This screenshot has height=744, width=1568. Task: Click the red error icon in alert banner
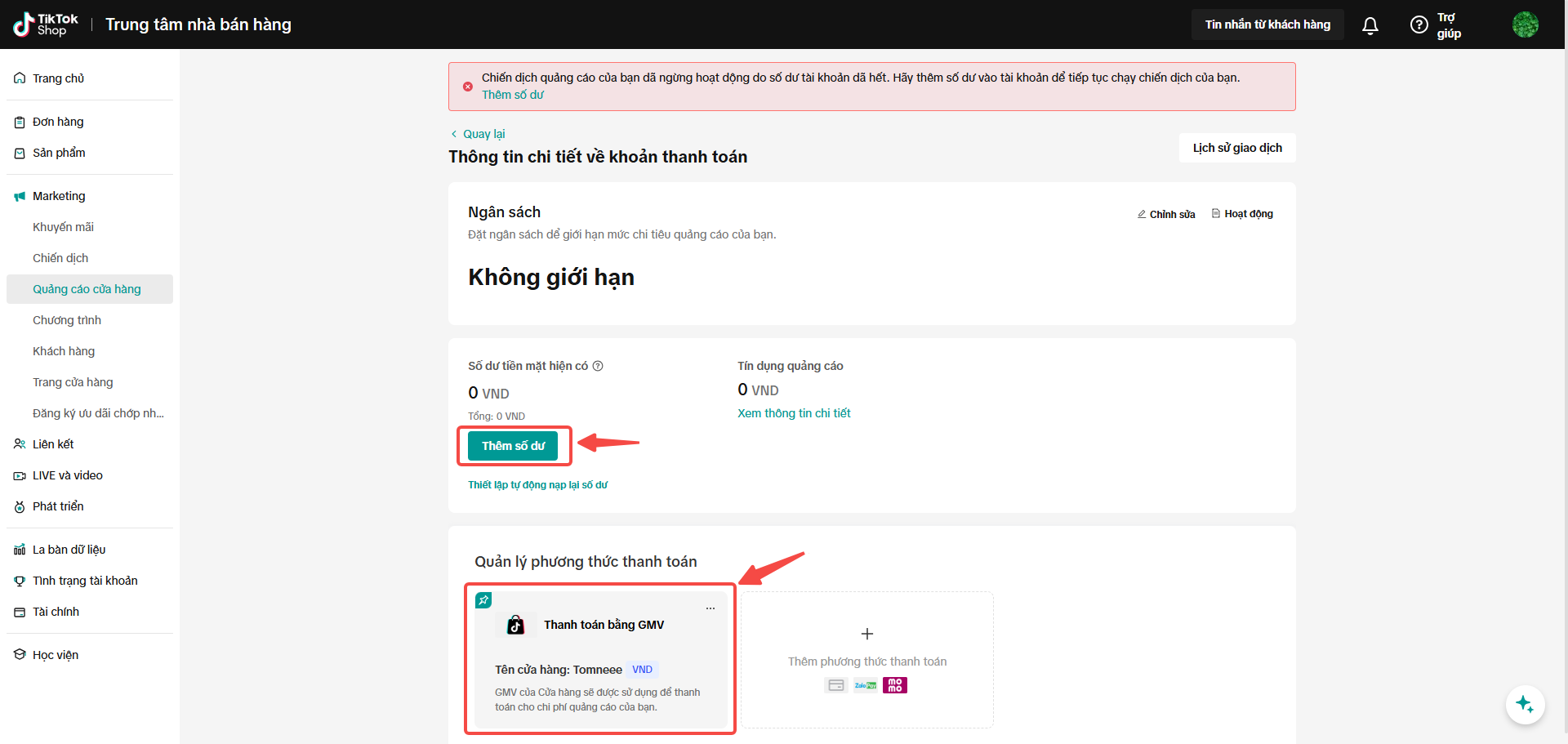point(468,87)
